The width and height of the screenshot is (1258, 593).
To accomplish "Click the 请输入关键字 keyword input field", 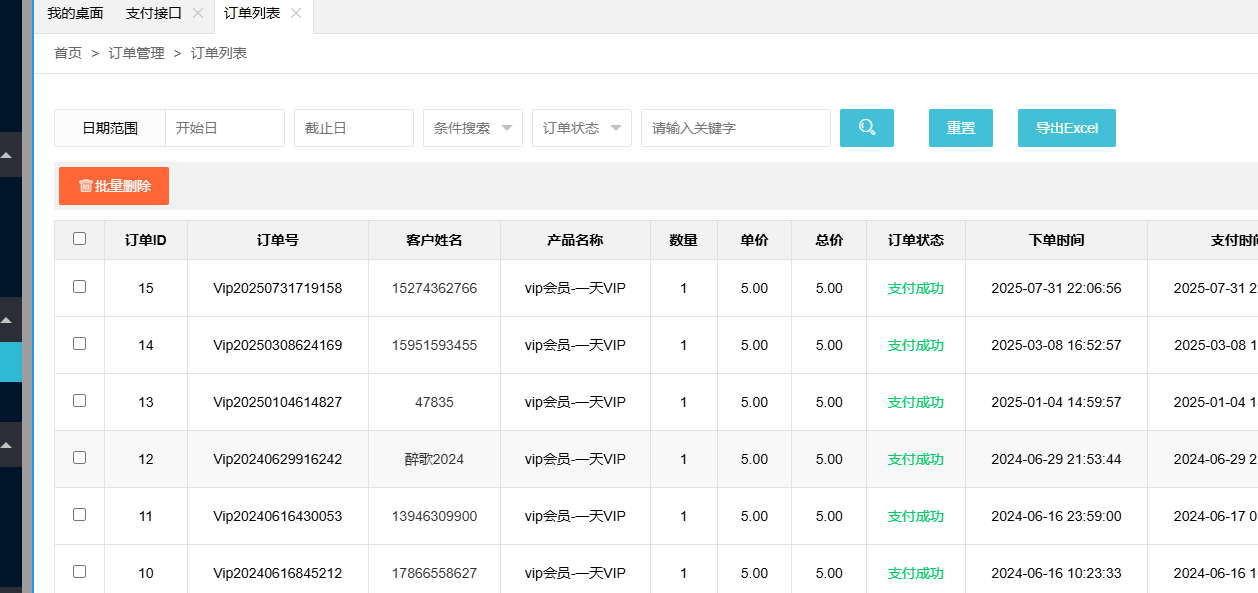I will pos(735,127).
